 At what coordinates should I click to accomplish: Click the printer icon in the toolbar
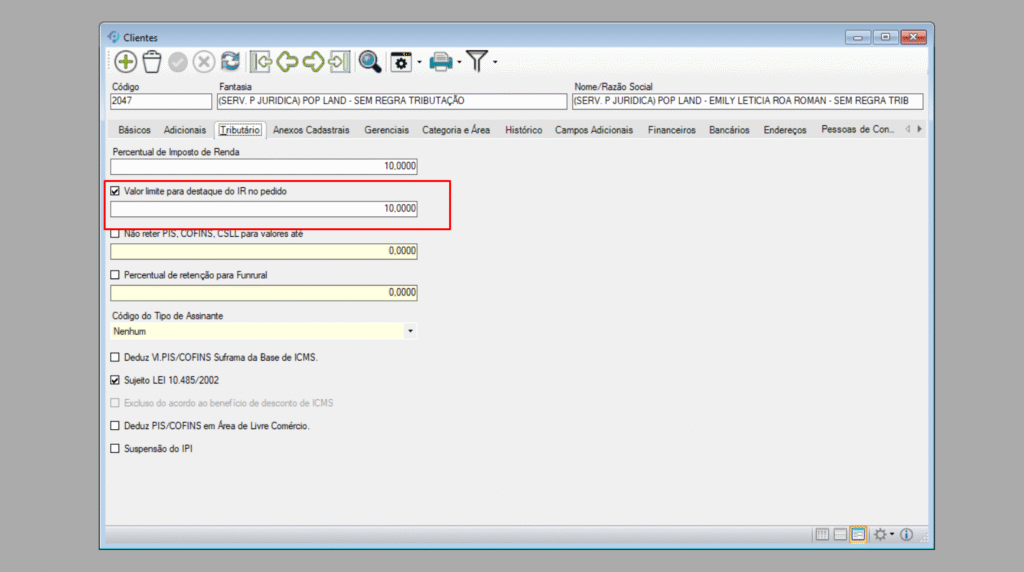[x=440, y=62]
